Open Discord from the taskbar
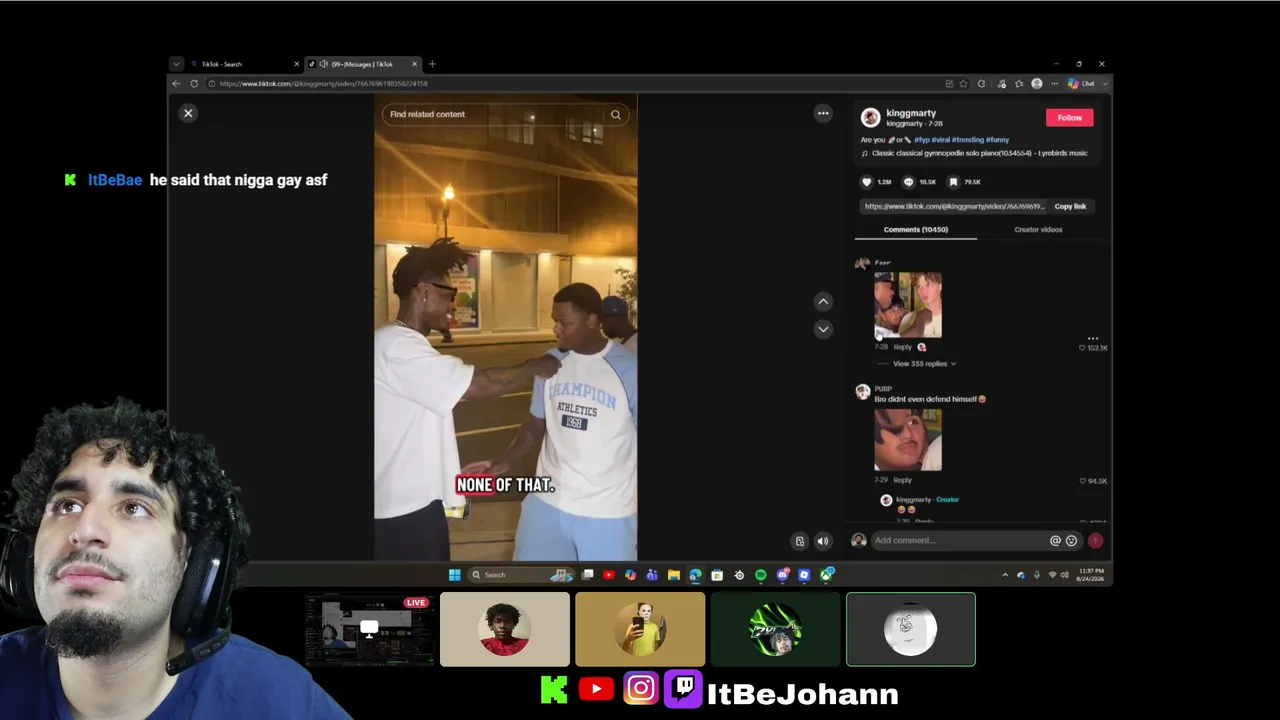 coord(783,575)
